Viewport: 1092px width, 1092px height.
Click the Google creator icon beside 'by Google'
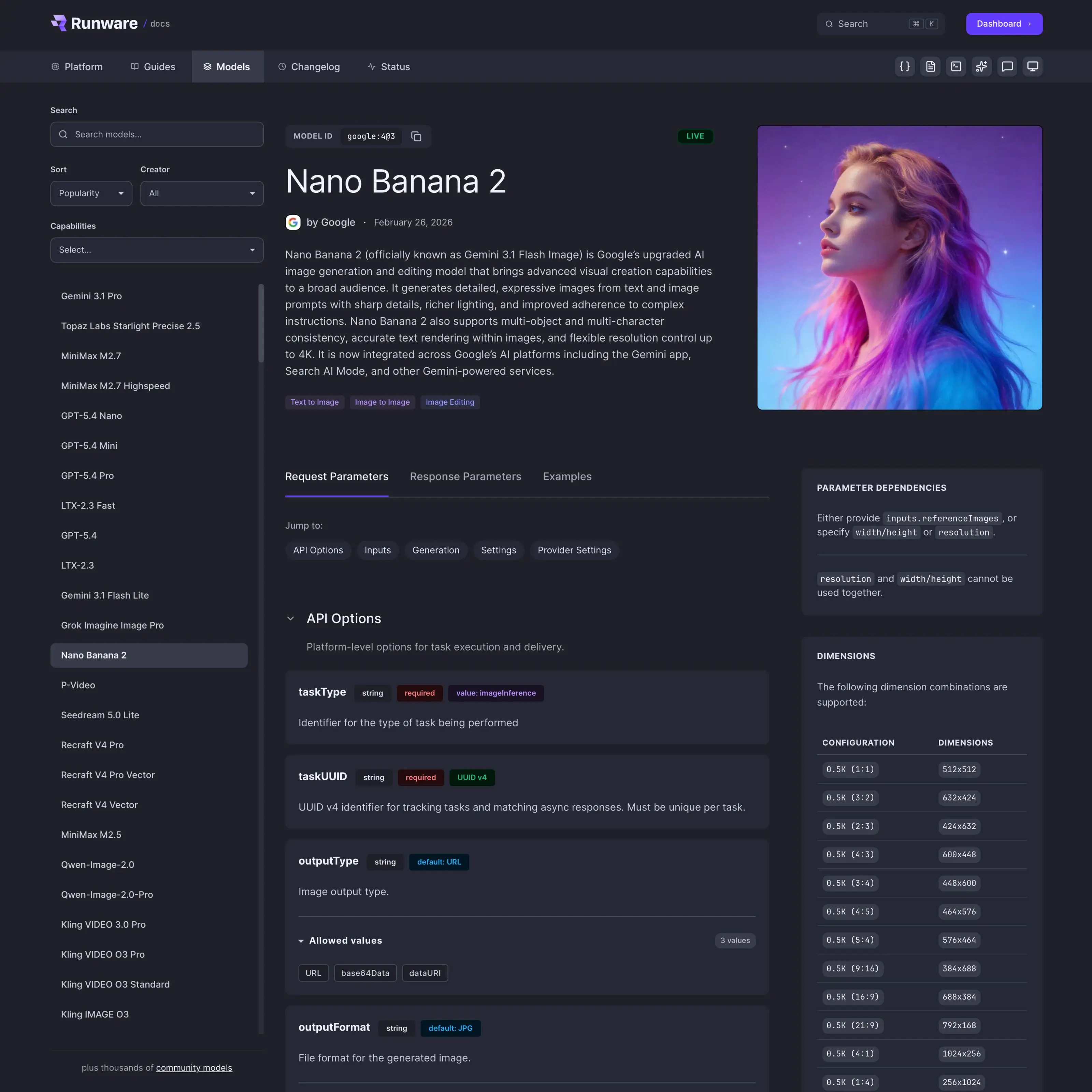293,222
